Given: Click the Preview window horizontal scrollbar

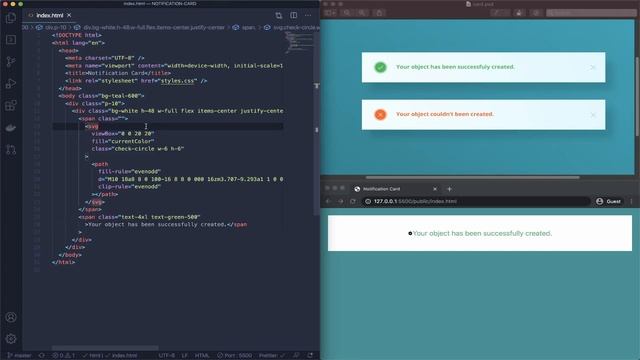Looking at the screenshot, I should pyautogui.click(x=472, y=178).
